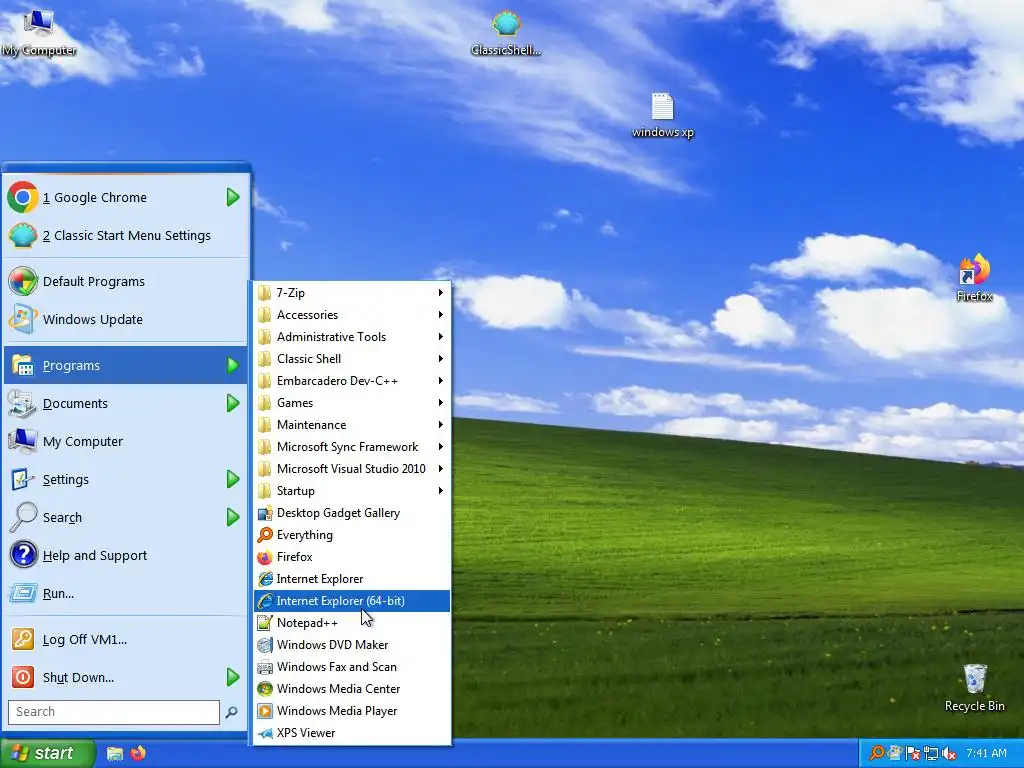Launch Internet Explorer (64-bit)
Screen dimensions: 1024x768
point(352,601)
